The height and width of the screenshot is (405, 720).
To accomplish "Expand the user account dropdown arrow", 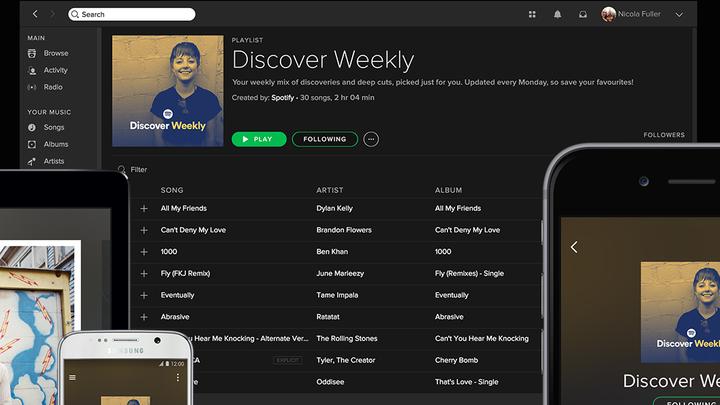I will click(x=679, y=15).
